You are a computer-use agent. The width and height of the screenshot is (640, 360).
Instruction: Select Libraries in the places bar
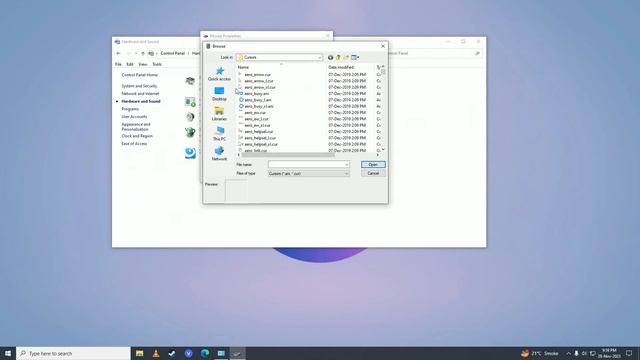pos(219,113)
